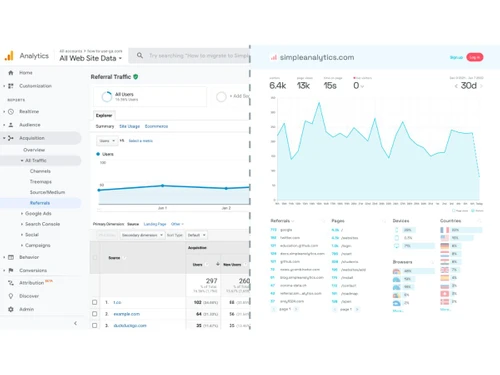Click the Jun 1 data point on Users chart
The height and width of the screenshot is (375, 500).
click(x=162, y=186)
